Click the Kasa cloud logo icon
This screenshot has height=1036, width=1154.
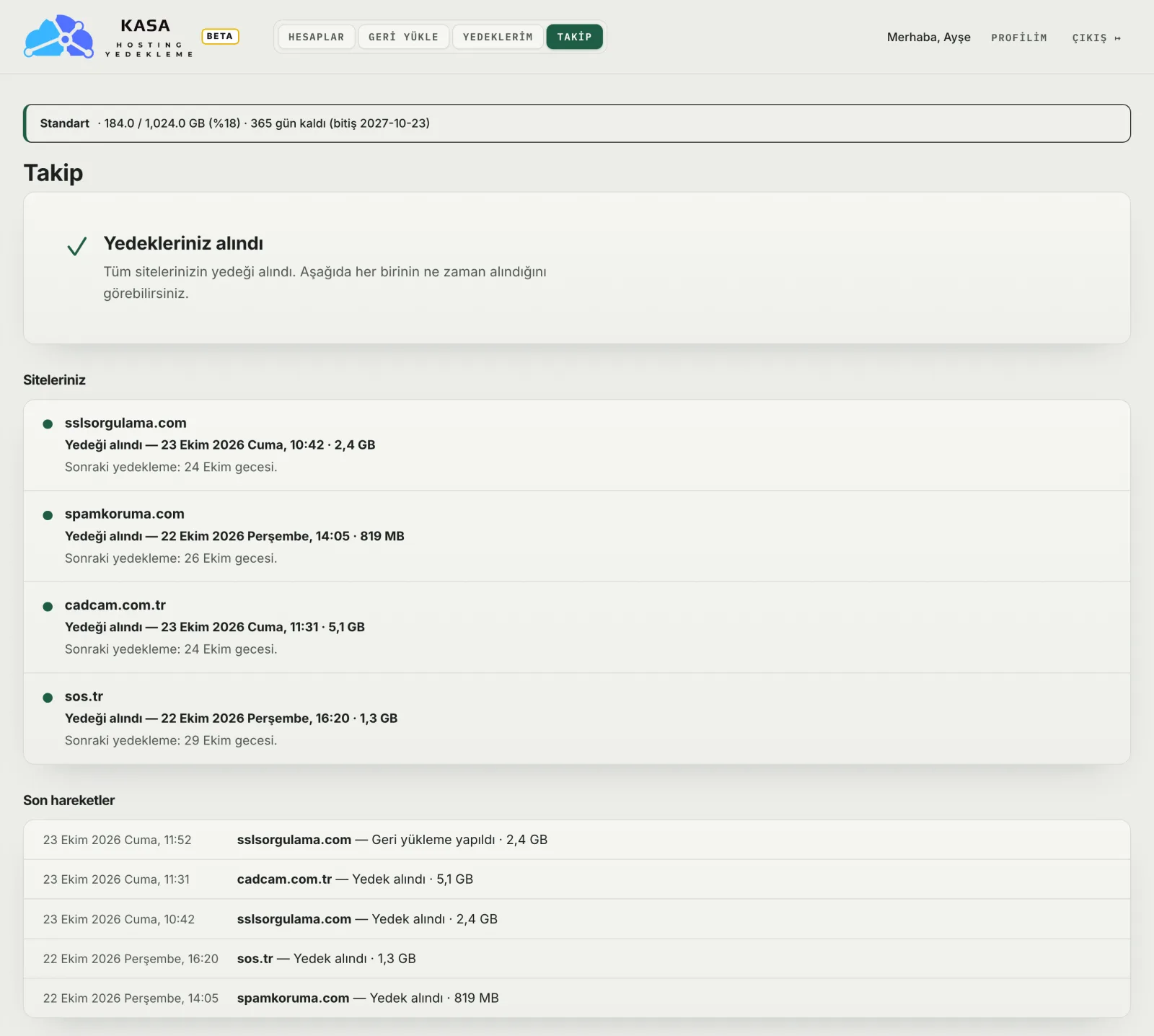pos(58,36)
